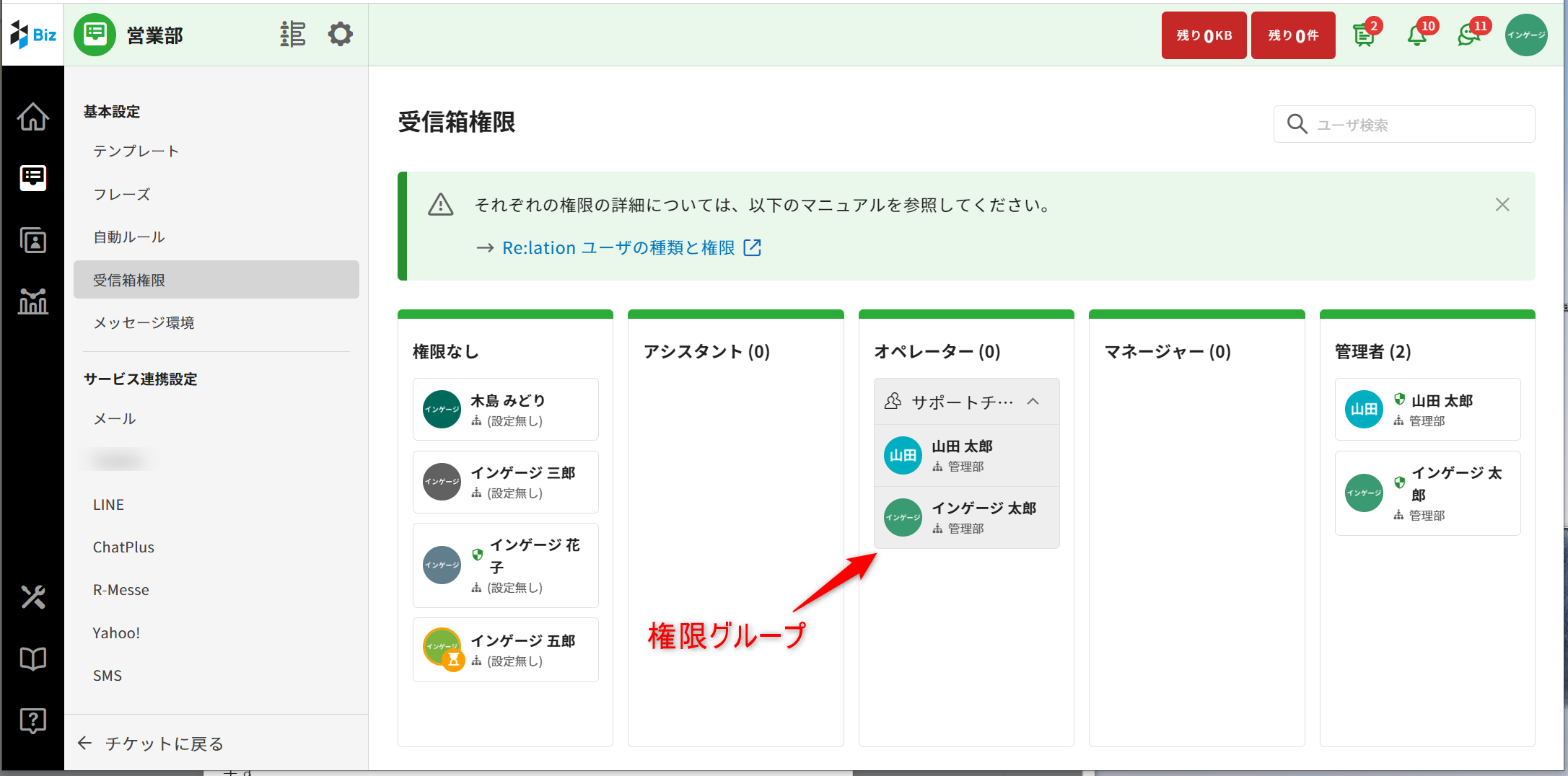Select 自動ルール in settings menu
This screenshot has height=776, width=1568.
point(129,237)
